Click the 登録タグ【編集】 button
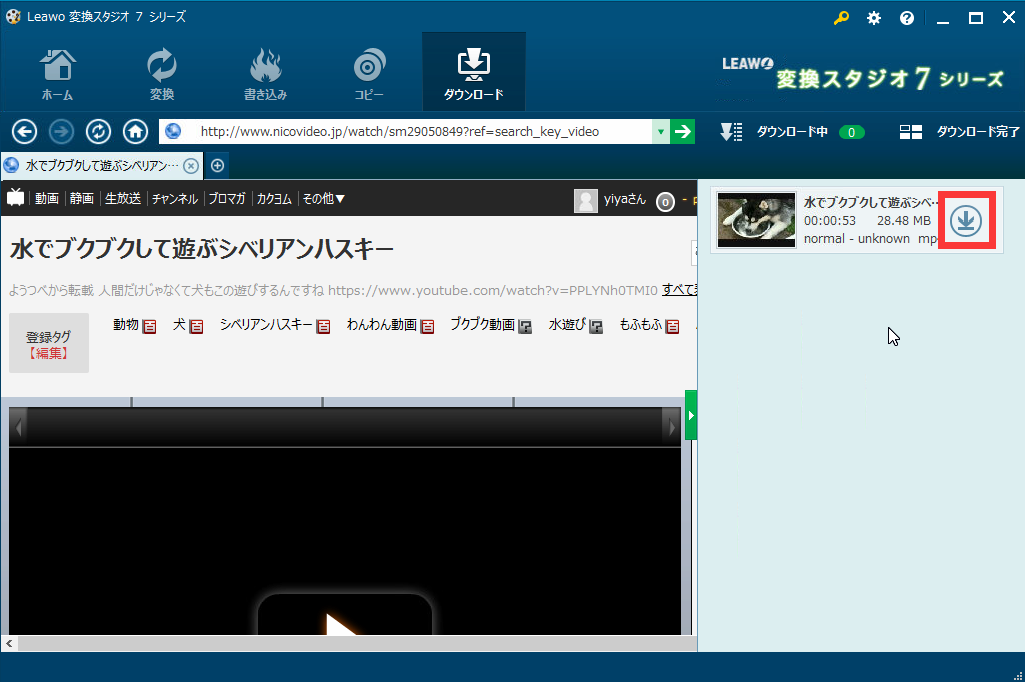The image size is (1025, 682). [x=48, y=342]
